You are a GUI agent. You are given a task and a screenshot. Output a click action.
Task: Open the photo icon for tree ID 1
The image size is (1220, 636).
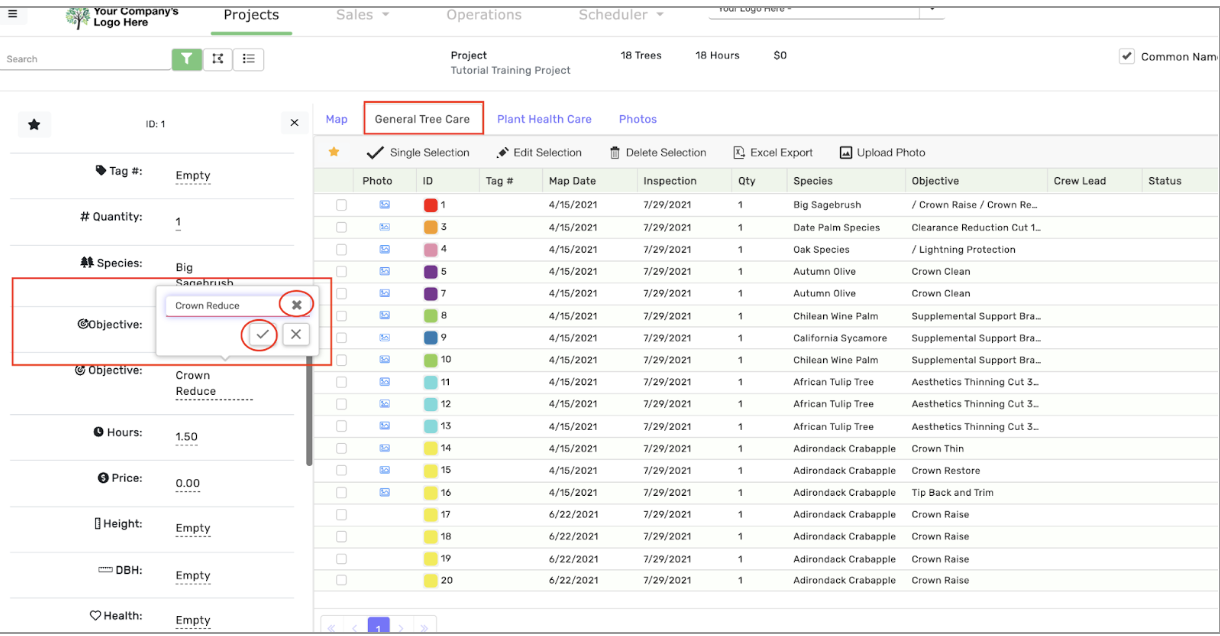point(385,204)
